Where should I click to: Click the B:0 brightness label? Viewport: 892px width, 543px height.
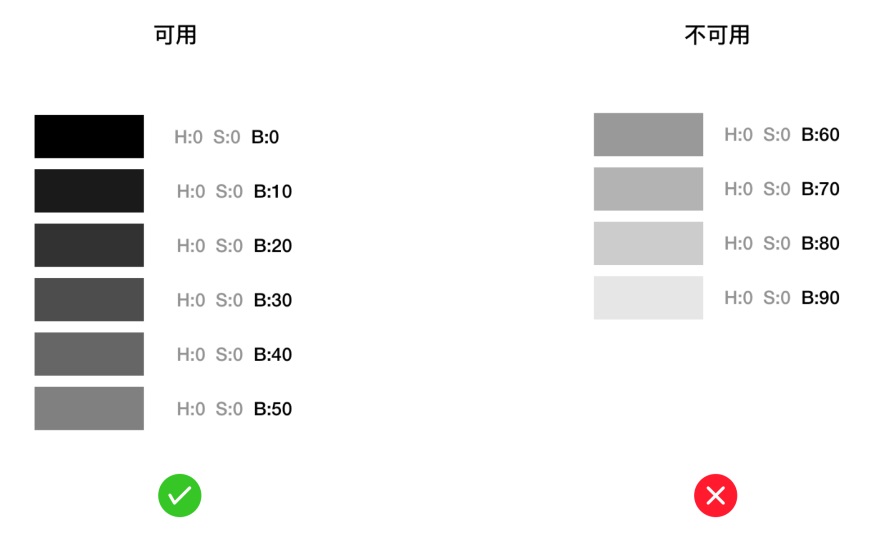265,137
